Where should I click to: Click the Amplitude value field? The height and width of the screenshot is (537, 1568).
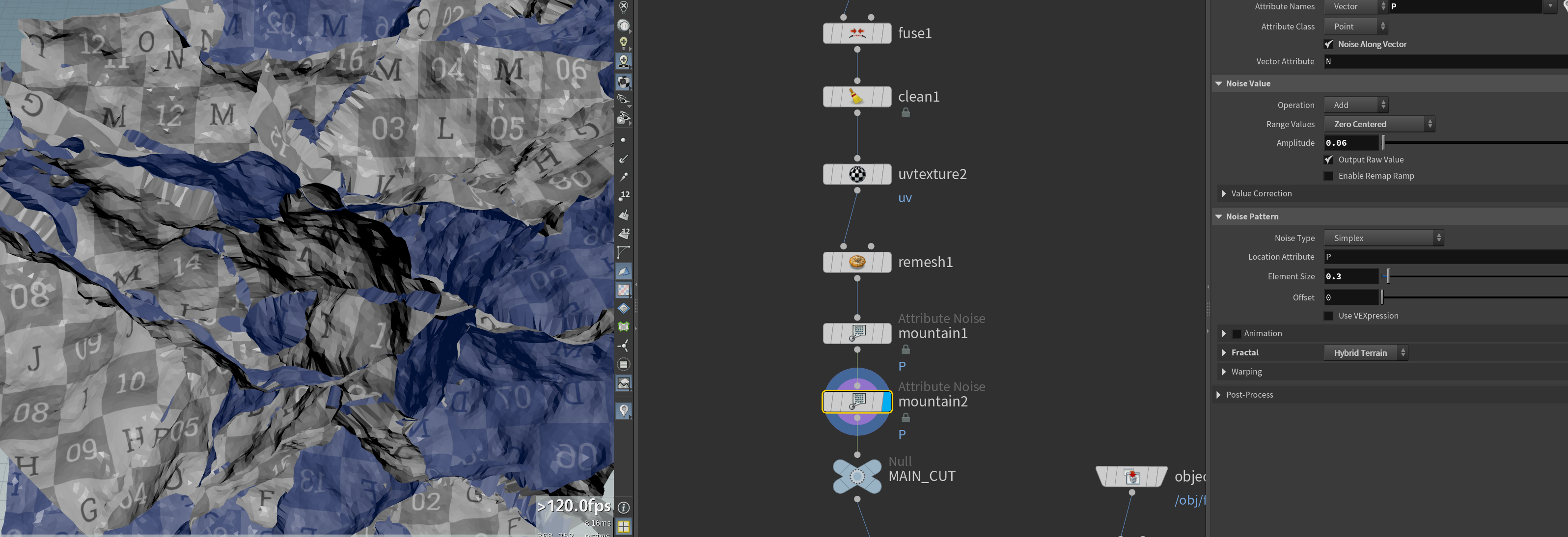click(1350, 143)
